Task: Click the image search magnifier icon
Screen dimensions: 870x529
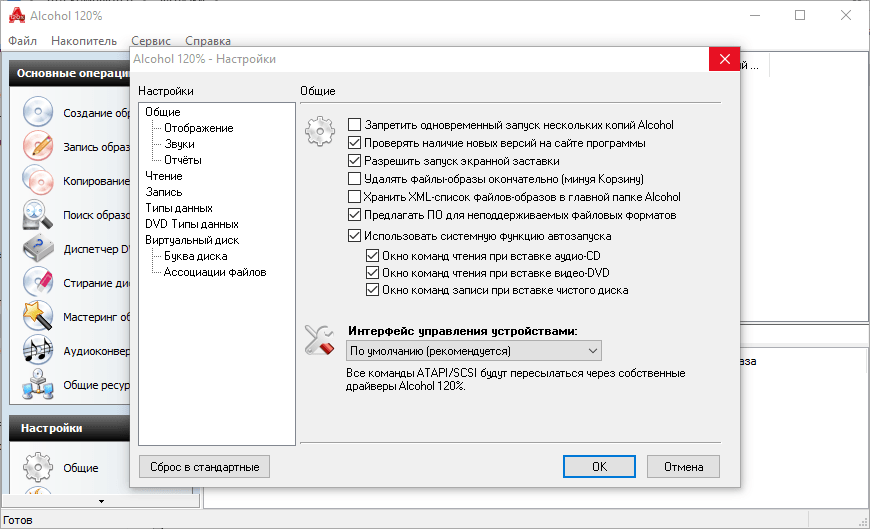Action: [x=38, y=215]
